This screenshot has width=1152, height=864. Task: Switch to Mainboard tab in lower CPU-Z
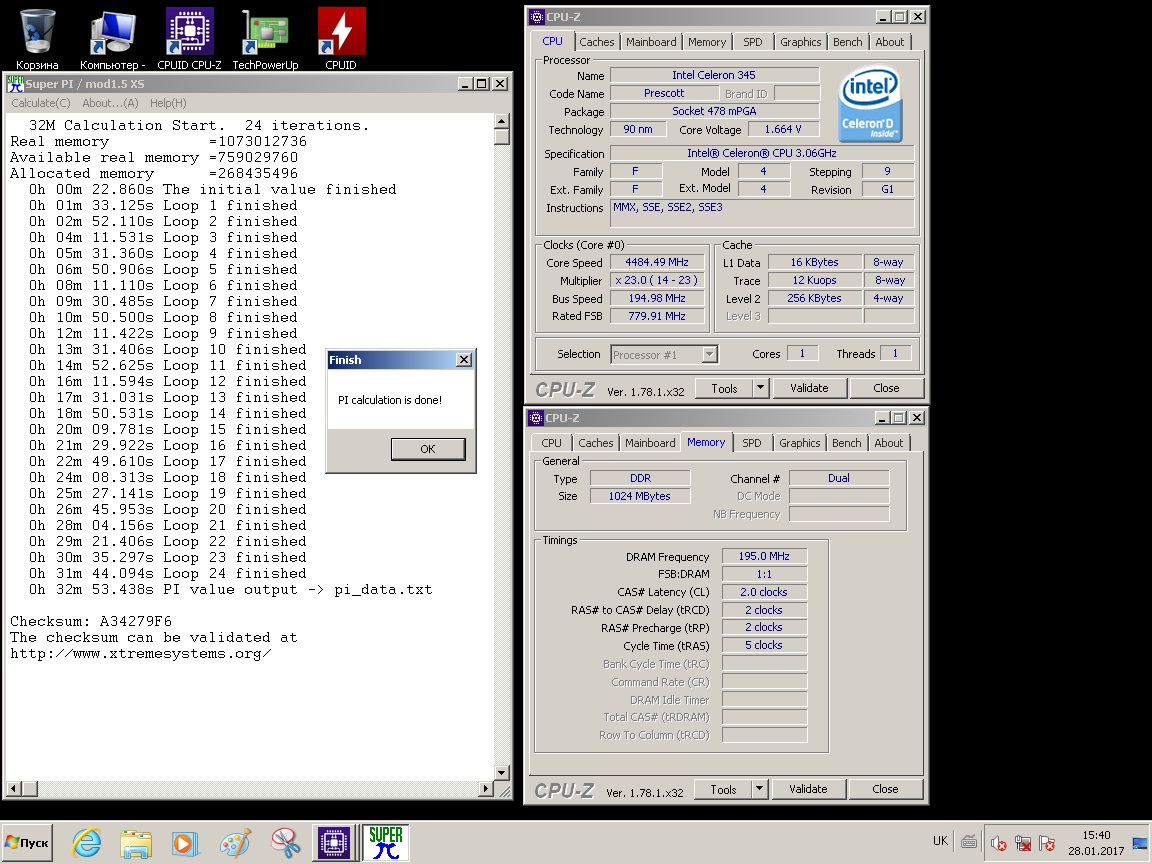pos(650,443)
